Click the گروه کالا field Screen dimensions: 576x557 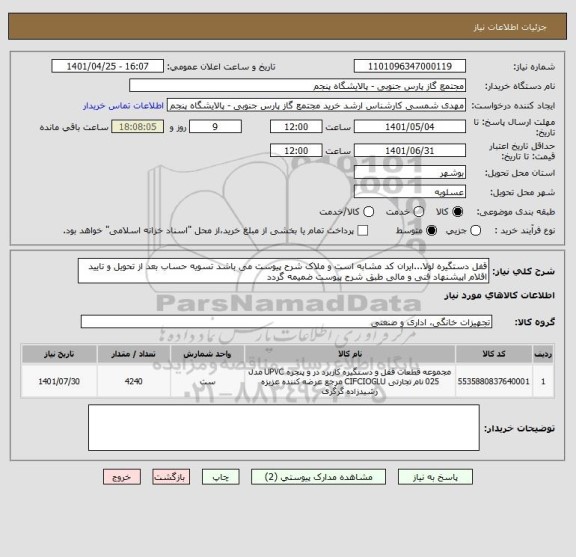(286, 322)
